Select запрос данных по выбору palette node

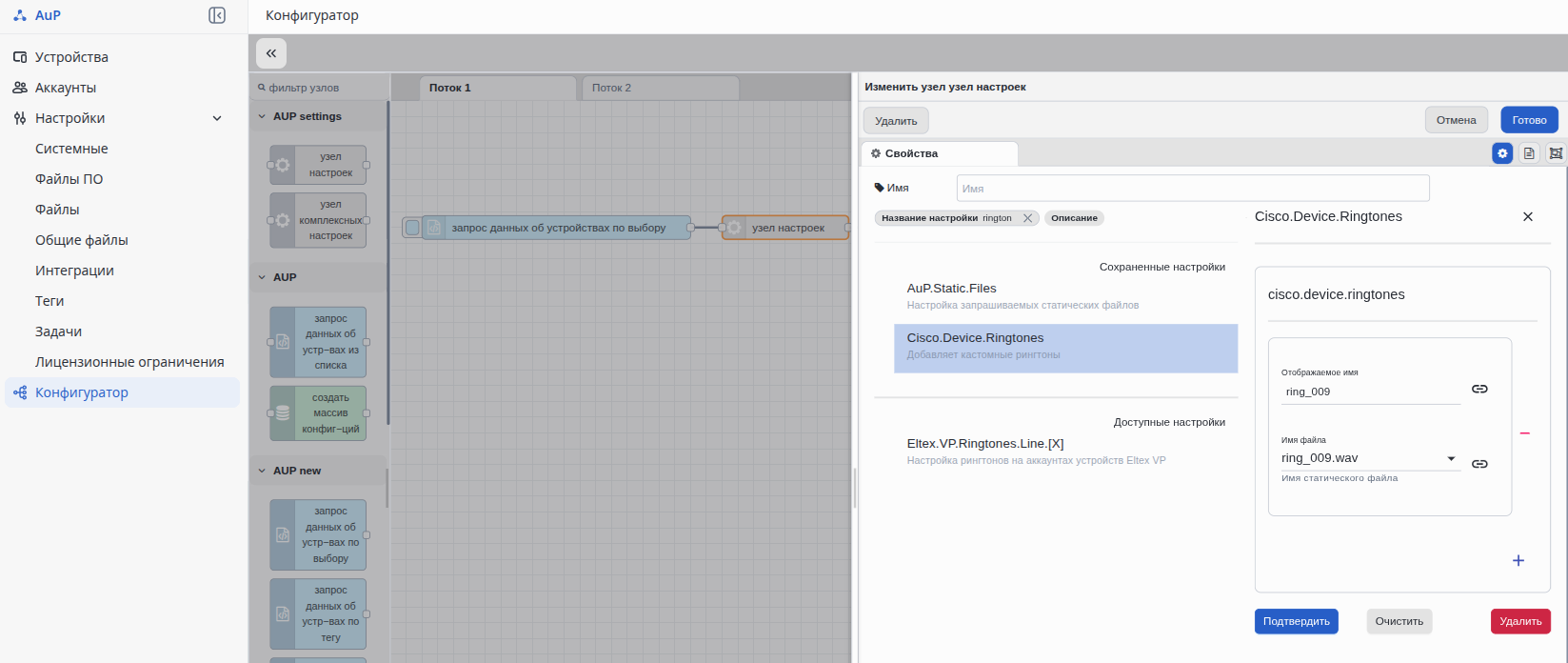point(318,534)
